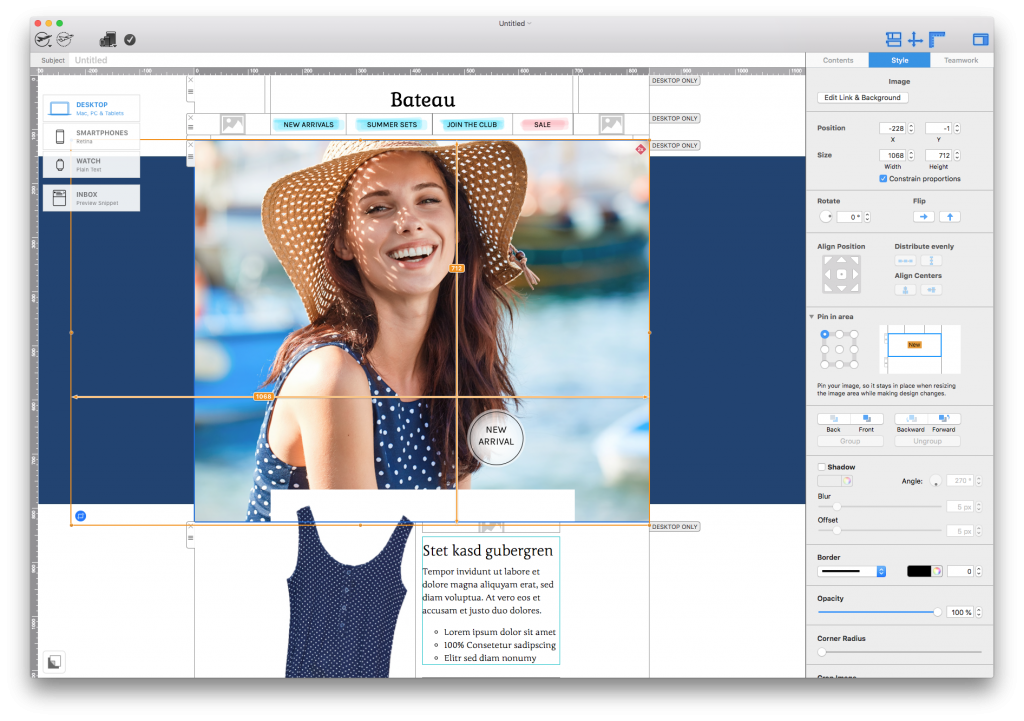1024x721 pixels.
Task: Toggle the sidebar panel icon
Action: [x=980, y=40]
